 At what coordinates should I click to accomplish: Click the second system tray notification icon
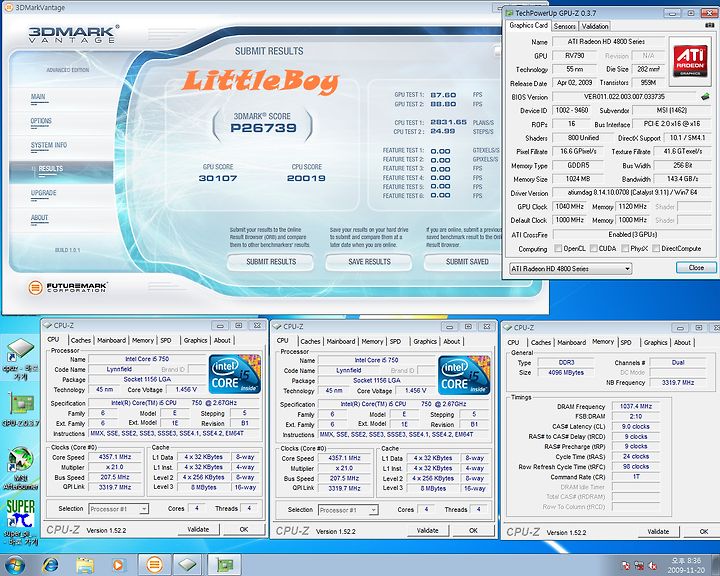point(639,565)
